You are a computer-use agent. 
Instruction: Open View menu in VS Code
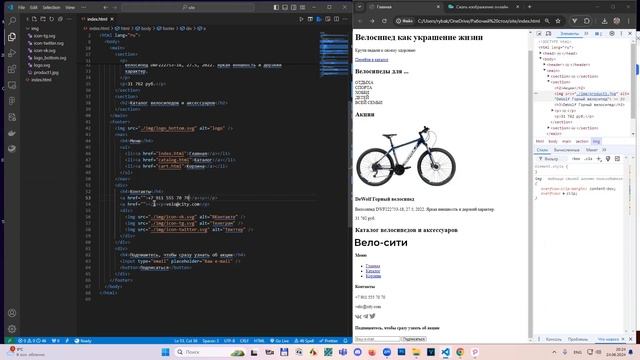tap(70, 7)
